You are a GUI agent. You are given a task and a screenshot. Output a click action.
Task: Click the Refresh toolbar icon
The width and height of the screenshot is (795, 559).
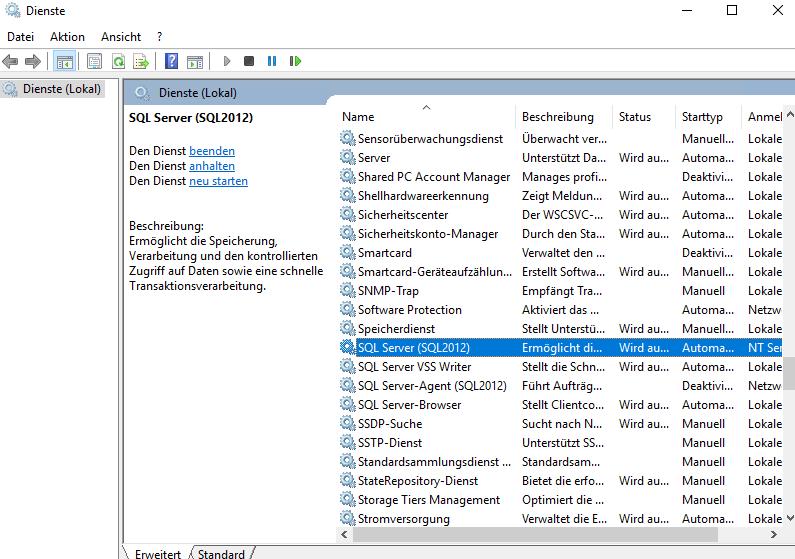coord(118,61)
